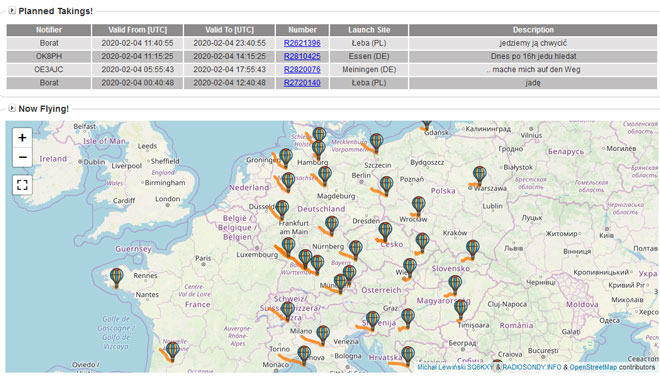Select balloon marker west of Česko label
Screen dimensions: 660x378
tap(385, 232)
